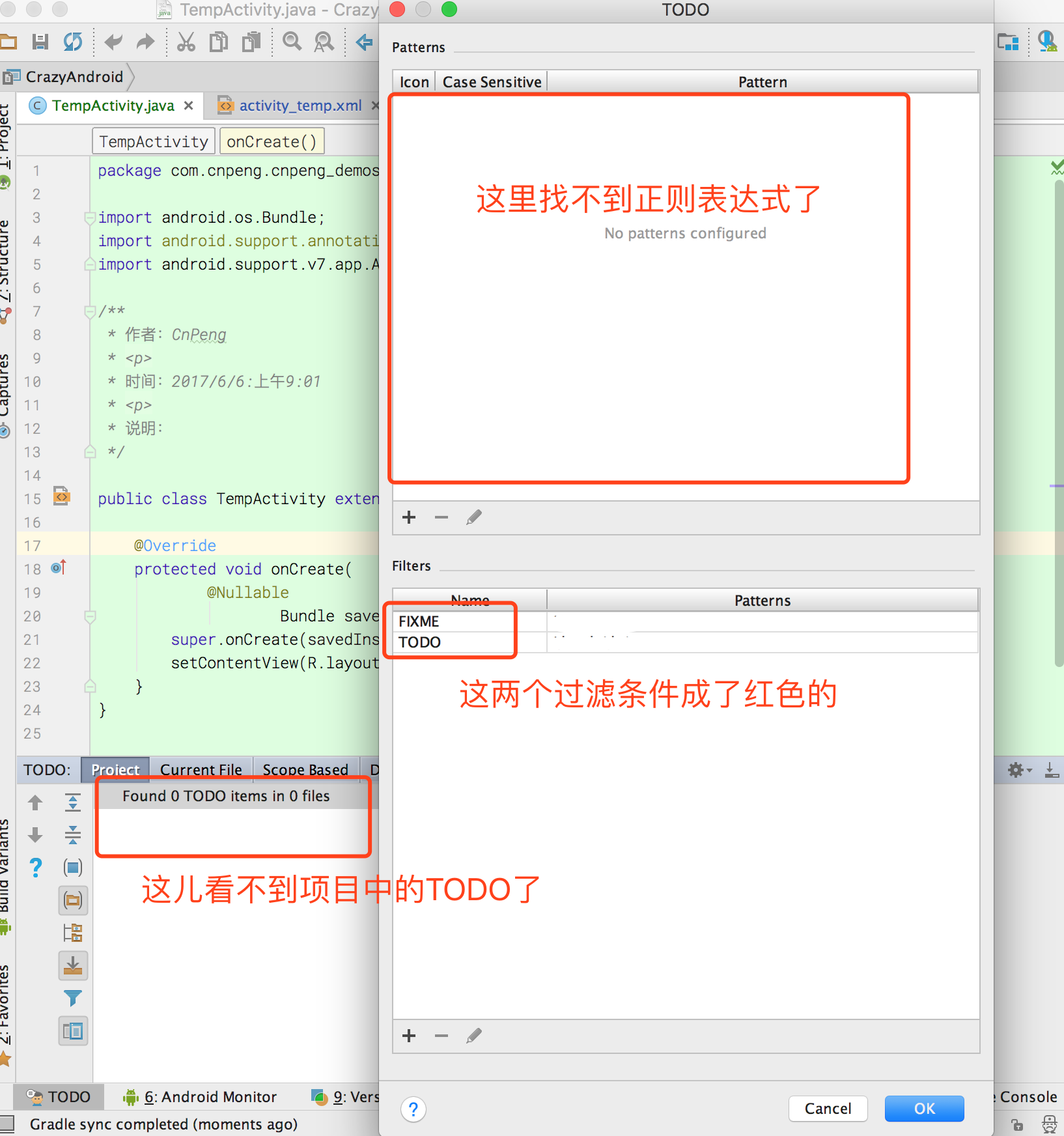This screenshot has height=1136, width=1064.
Task: Select the TODO filter row
Action: (686, 642)
